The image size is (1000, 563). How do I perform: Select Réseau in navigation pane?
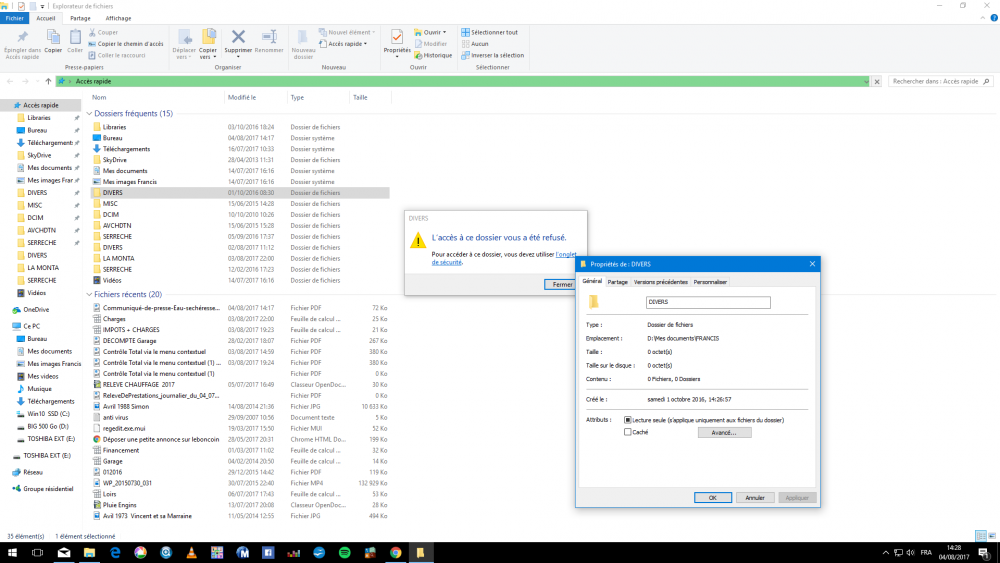(33, 472)
